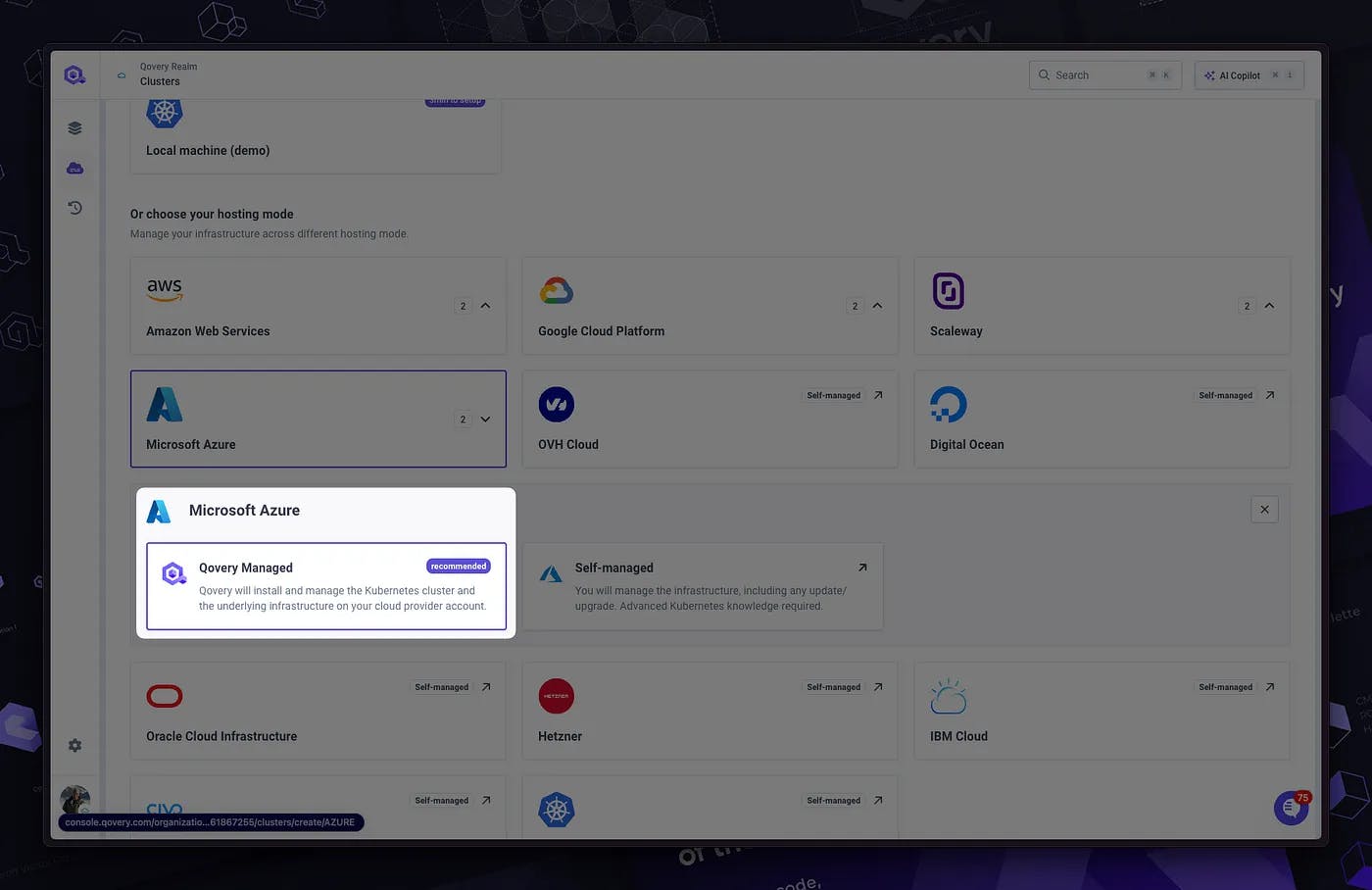Click the Digital Ocean Self-managed badge
This screenshot has width=1372, height=890.
1226,395
